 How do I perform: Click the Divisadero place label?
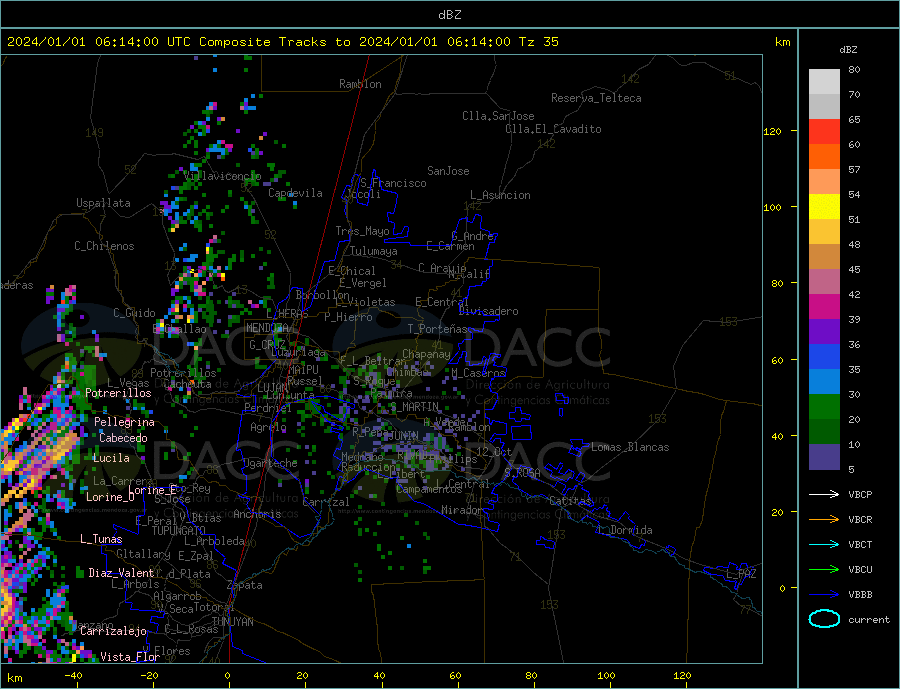point(488,311)
